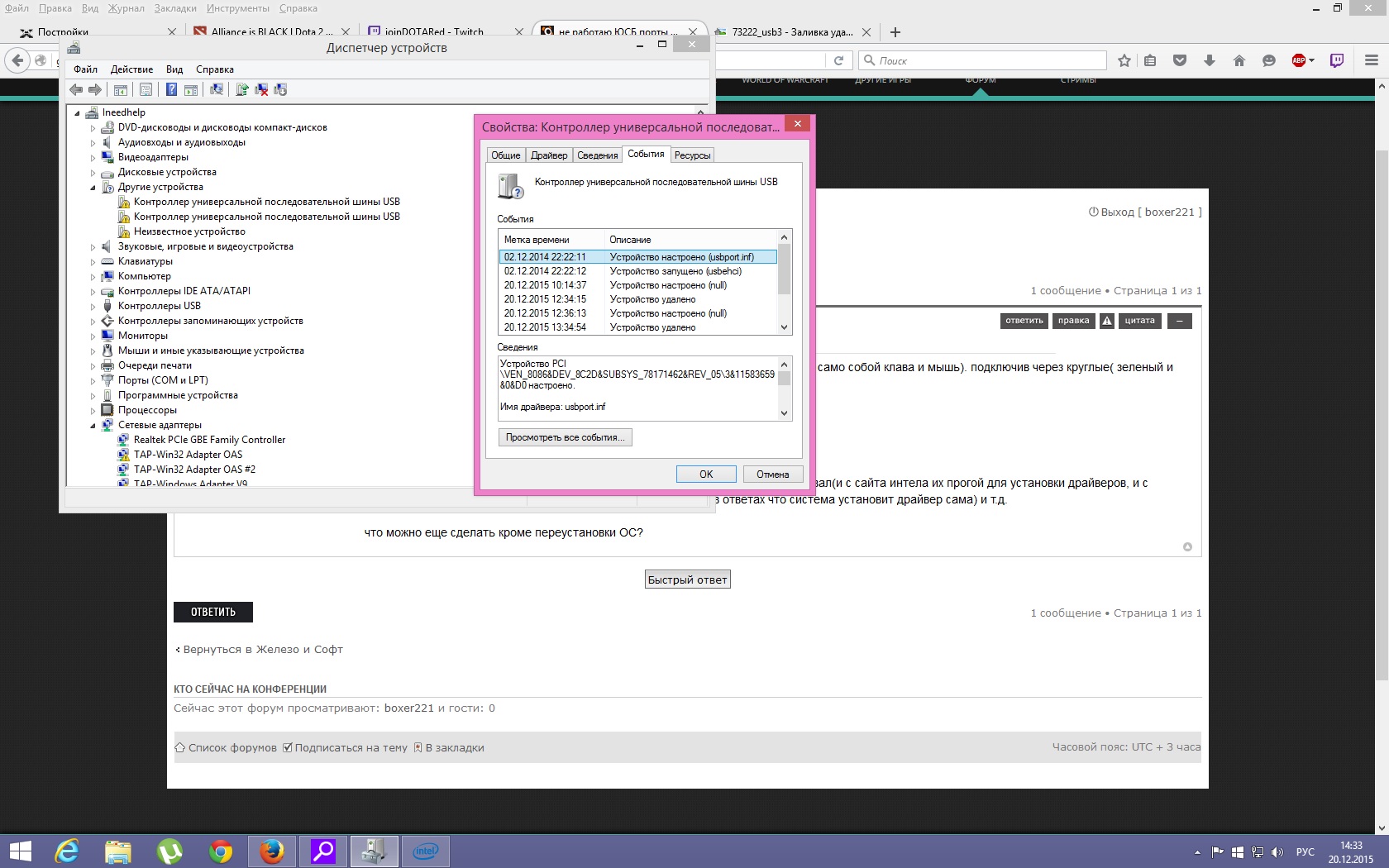
Task: Click the 'ОТВЕТИТЬ' button below the post
Action: click(213, 612)
